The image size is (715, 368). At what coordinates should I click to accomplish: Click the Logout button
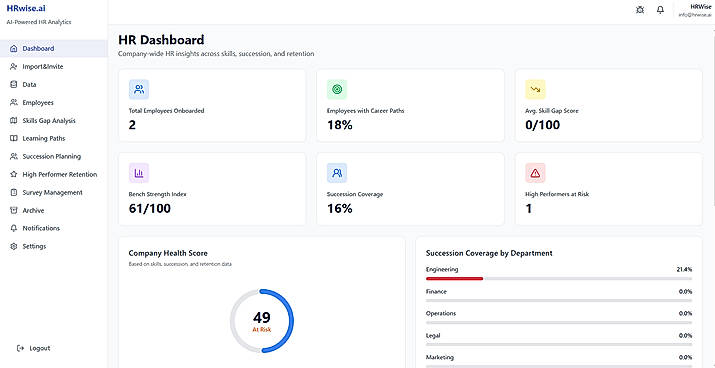pyautogui.click(x=33, y=348)
